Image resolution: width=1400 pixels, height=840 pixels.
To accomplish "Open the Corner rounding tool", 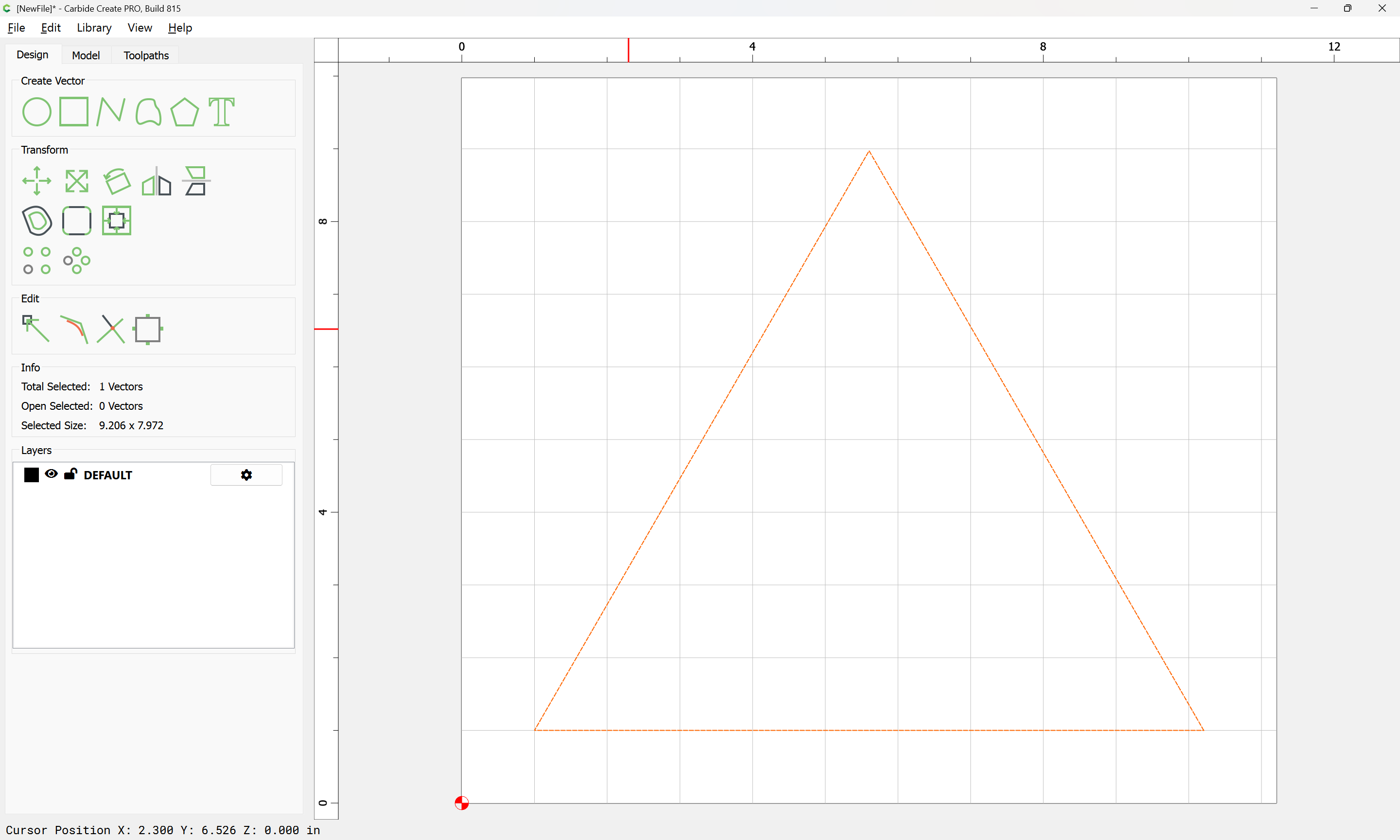I will click(77, 220).
